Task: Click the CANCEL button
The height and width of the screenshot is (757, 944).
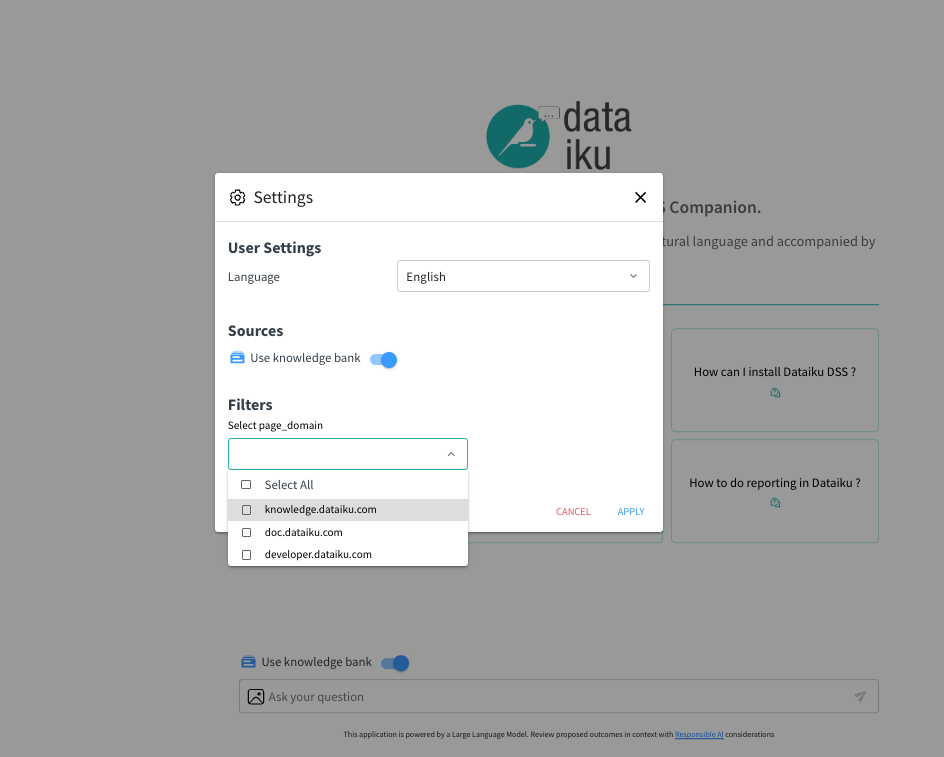Action: (x=573, y=511)
